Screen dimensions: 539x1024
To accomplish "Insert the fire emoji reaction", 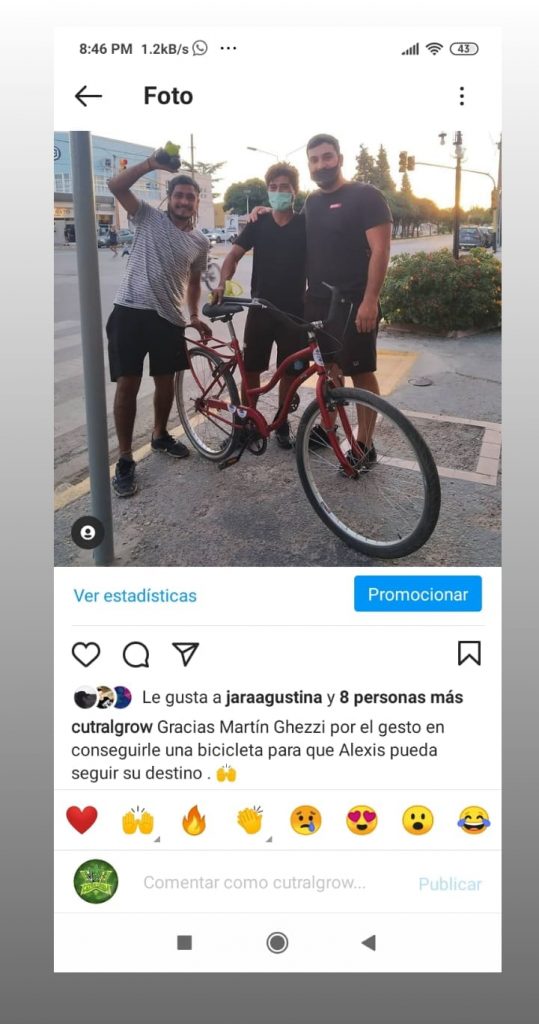I will pos(194,820).
